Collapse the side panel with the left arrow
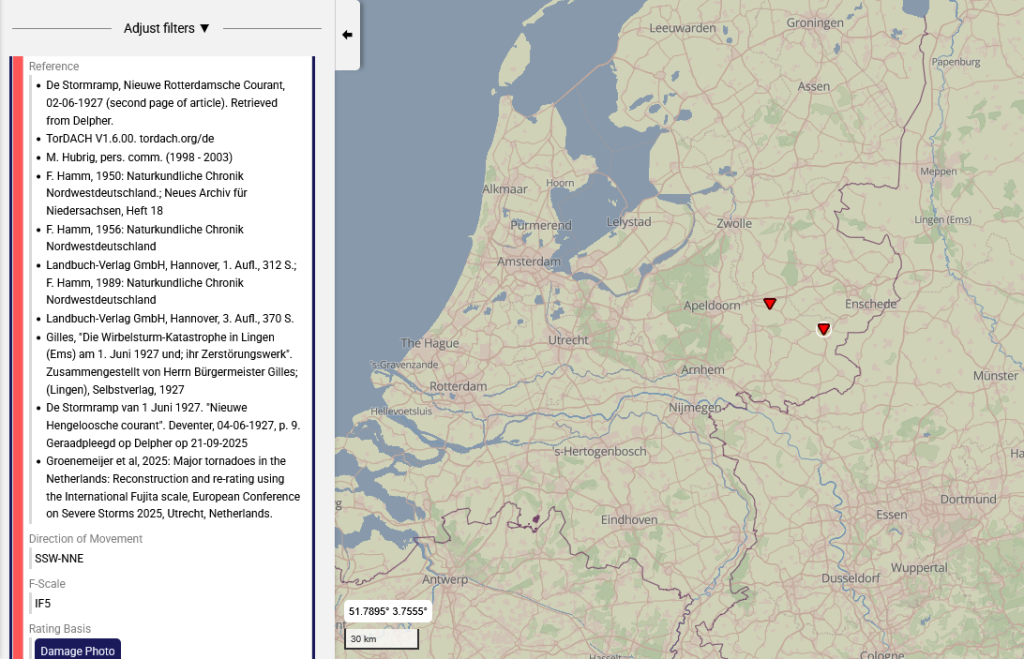 (x=347, y=35)
